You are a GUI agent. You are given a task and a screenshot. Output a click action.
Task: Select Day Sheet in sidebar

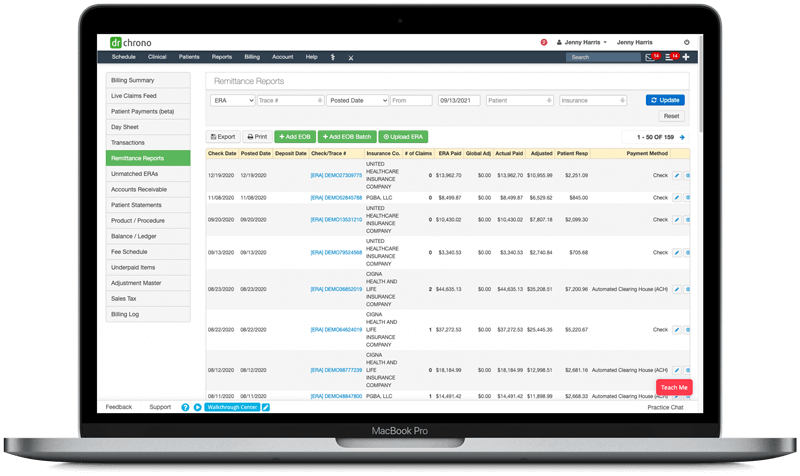point(148,127)
